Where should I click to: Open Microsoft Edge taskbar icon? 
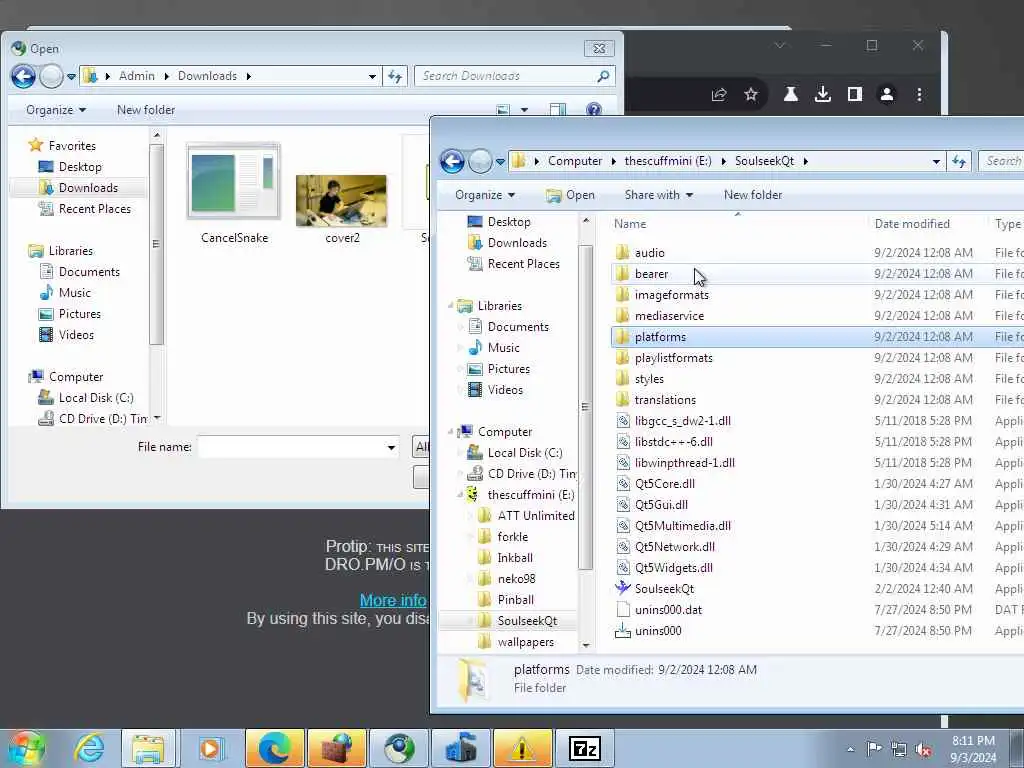coord(274,748)
